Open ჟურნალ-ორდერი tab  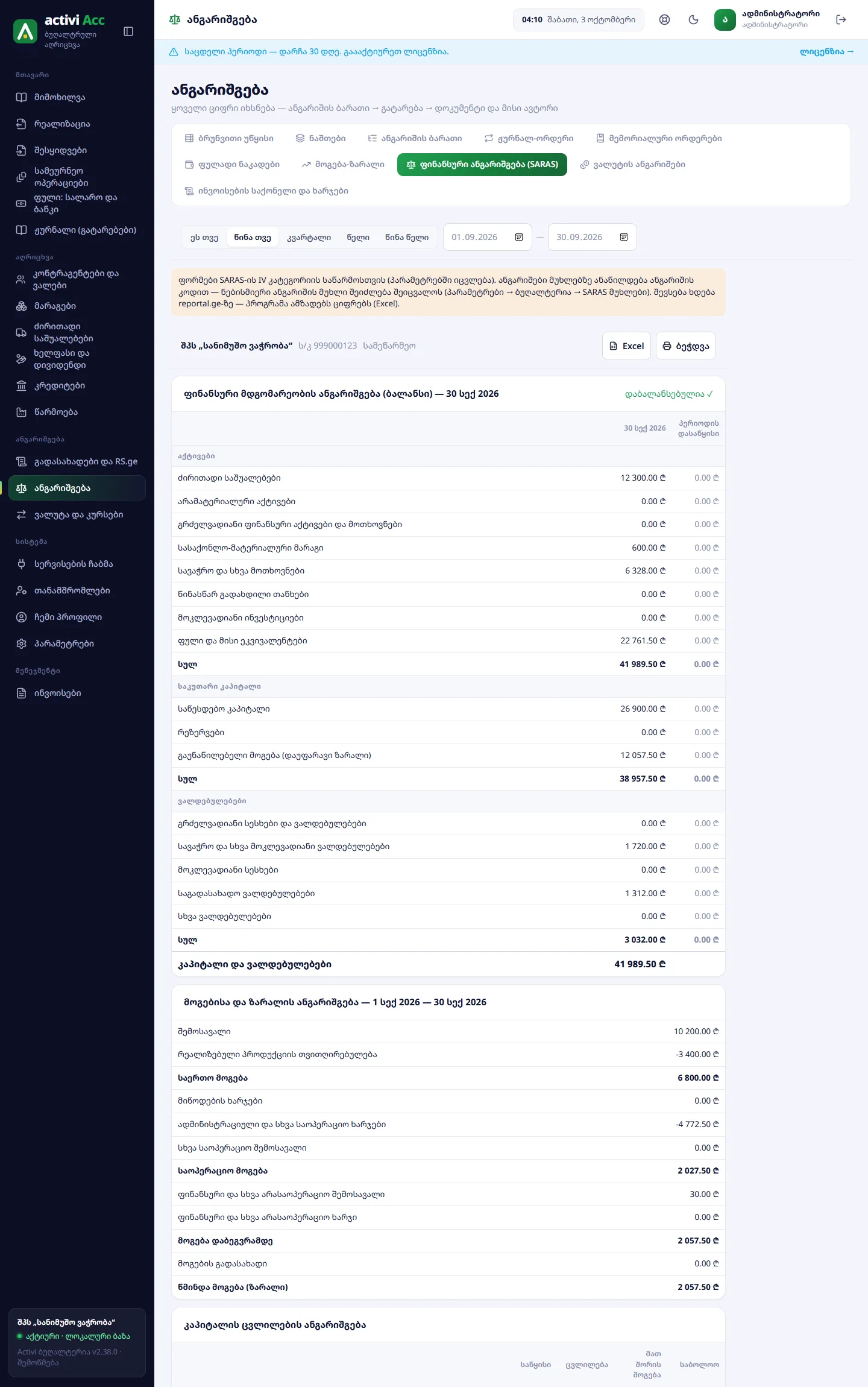coord(529,138)
